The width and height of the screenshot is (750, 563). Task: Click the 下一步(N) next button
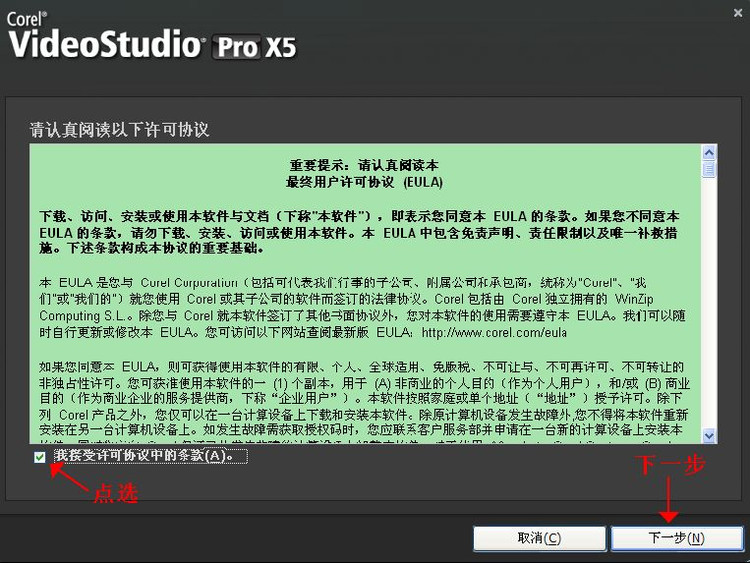click(677, 538)
